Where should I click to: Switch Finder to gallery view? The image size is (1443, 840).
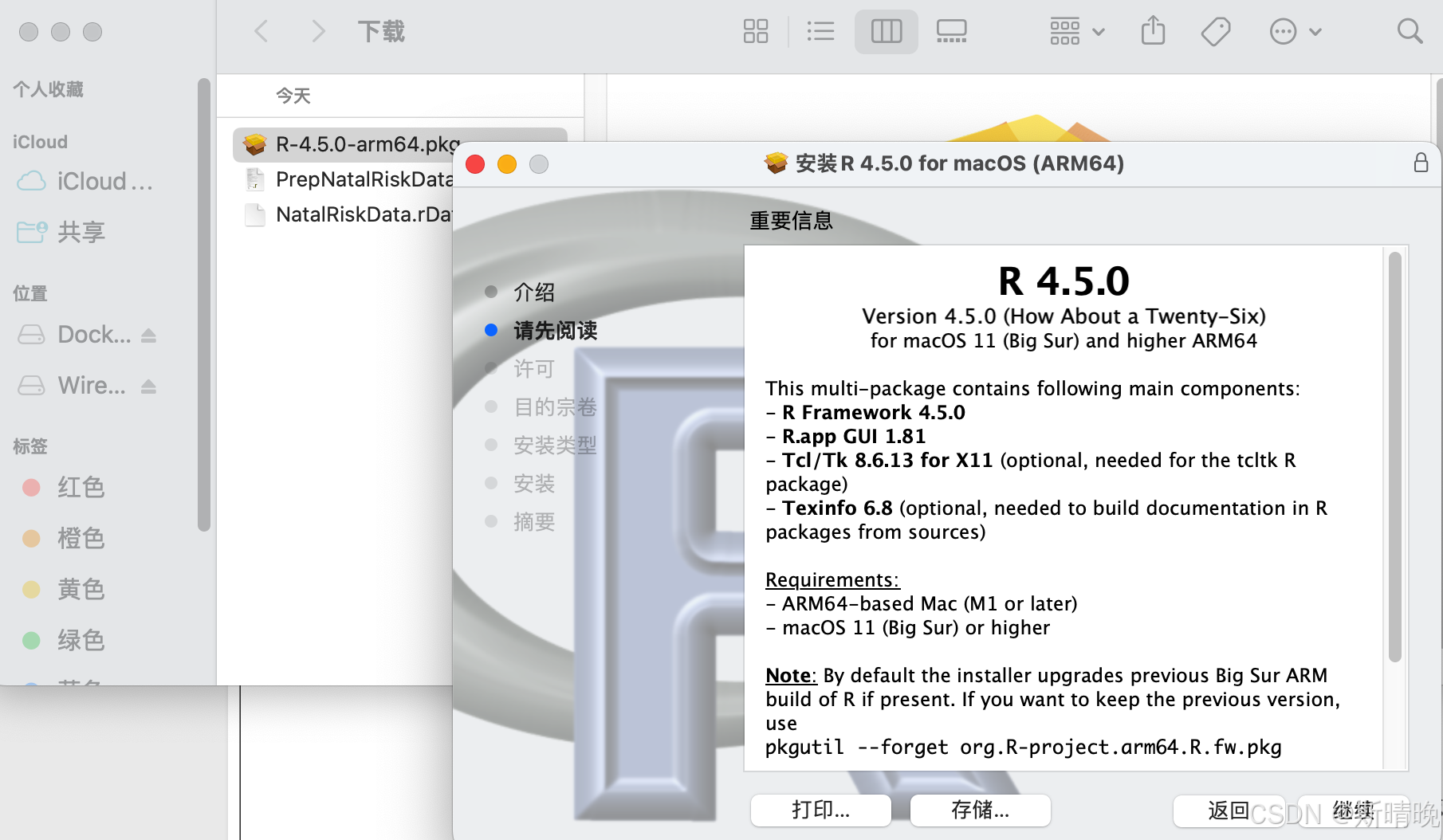951,32
